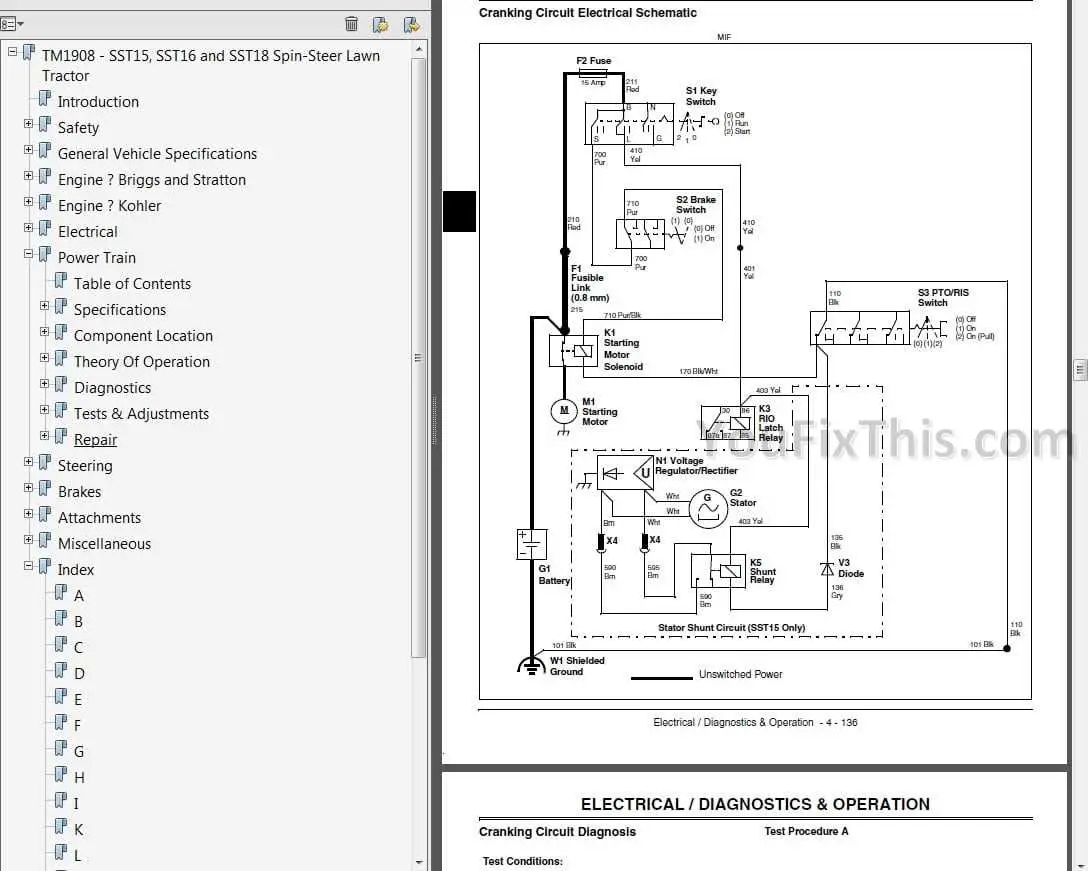
Task: Click bookmarks panel scroll up arrow
Action: tap(418, 49)
